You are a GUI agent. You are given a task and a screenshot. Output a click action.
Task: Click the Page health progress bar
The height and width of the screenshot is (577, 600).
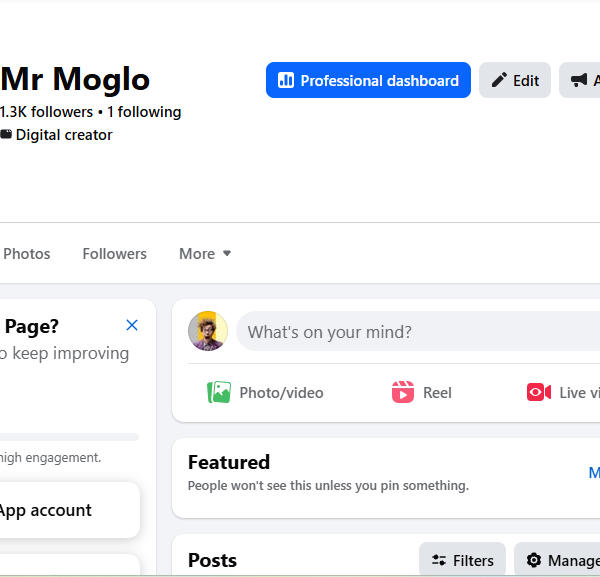point(69,437)
